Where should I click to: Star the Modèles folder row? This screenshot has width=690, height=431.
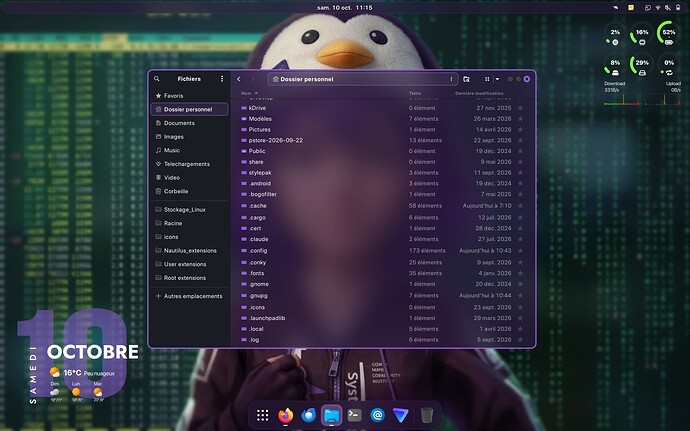(x=521, y=119)
